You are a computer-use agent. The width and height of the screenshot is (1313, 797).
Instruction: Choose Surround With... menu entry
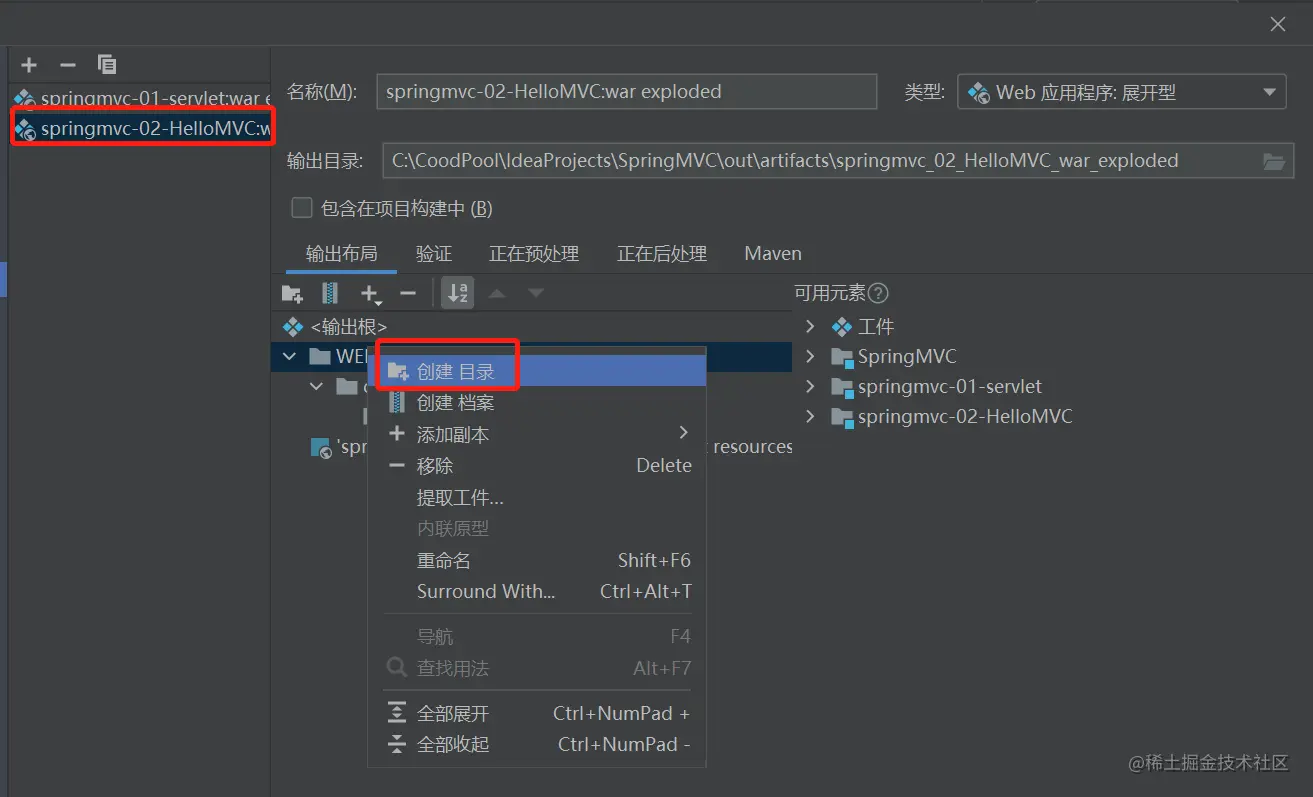pos(538,591)
